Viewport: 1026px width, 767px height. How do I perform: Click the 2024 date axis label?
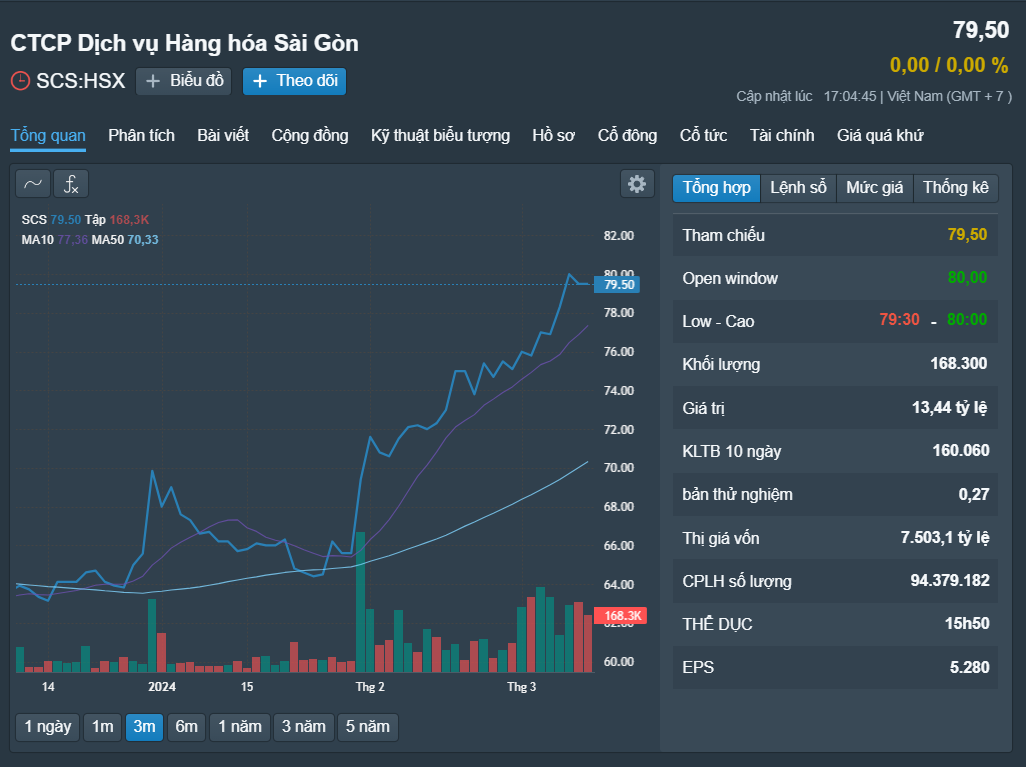tap(162, 687)
